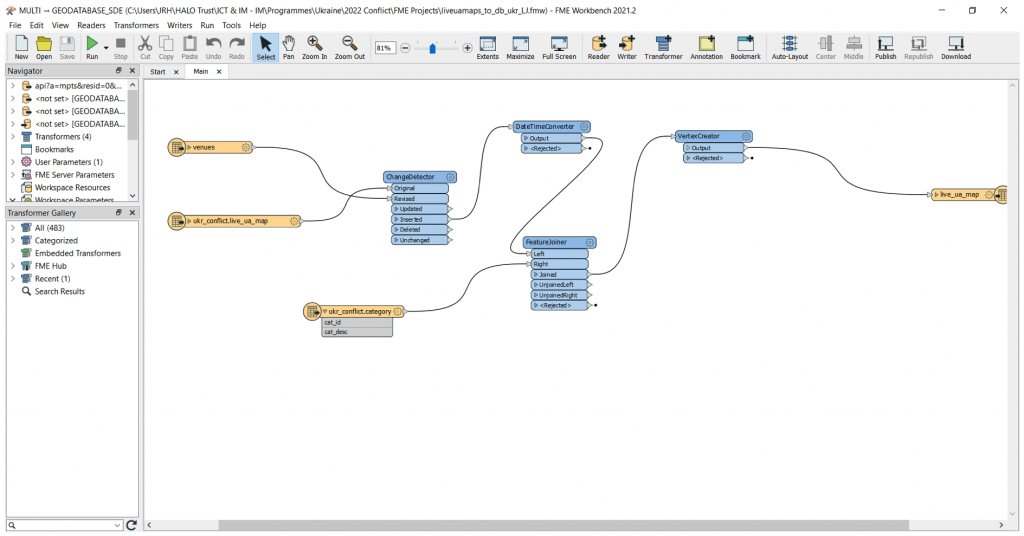Close the Navigator panel
Viewport: 1024px width, 536px height.
coord(133,71)
